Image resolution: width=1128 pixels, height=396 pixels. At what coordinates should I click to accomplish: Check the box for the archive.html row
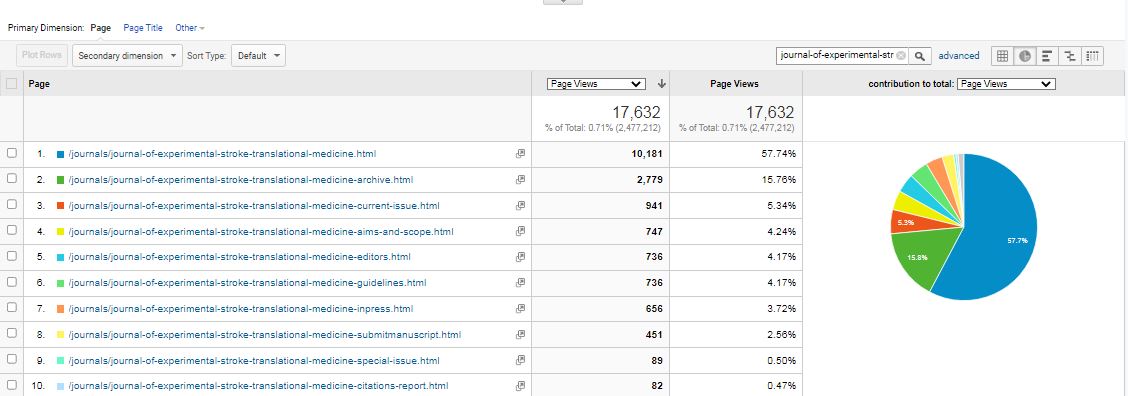click(x=12, y=179)
